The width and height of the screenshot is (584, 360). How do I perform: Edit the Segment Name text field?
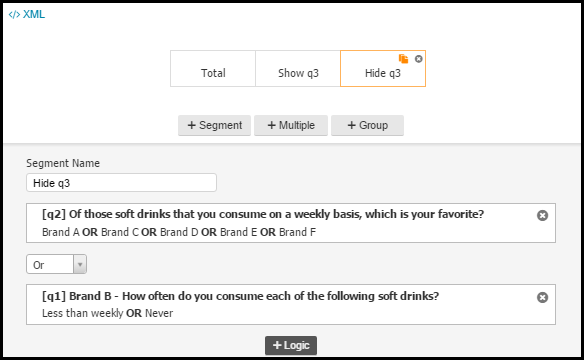(121, 183)
